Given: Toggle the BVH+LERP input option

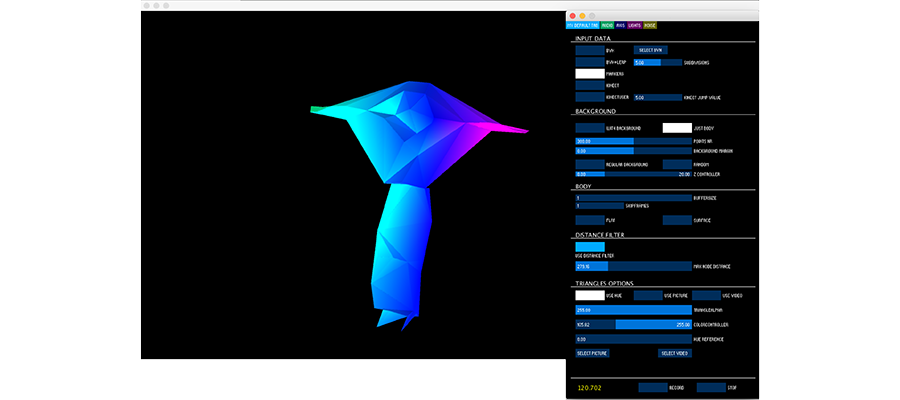Looking at the screenshot, I should click(x=590, y=62).
